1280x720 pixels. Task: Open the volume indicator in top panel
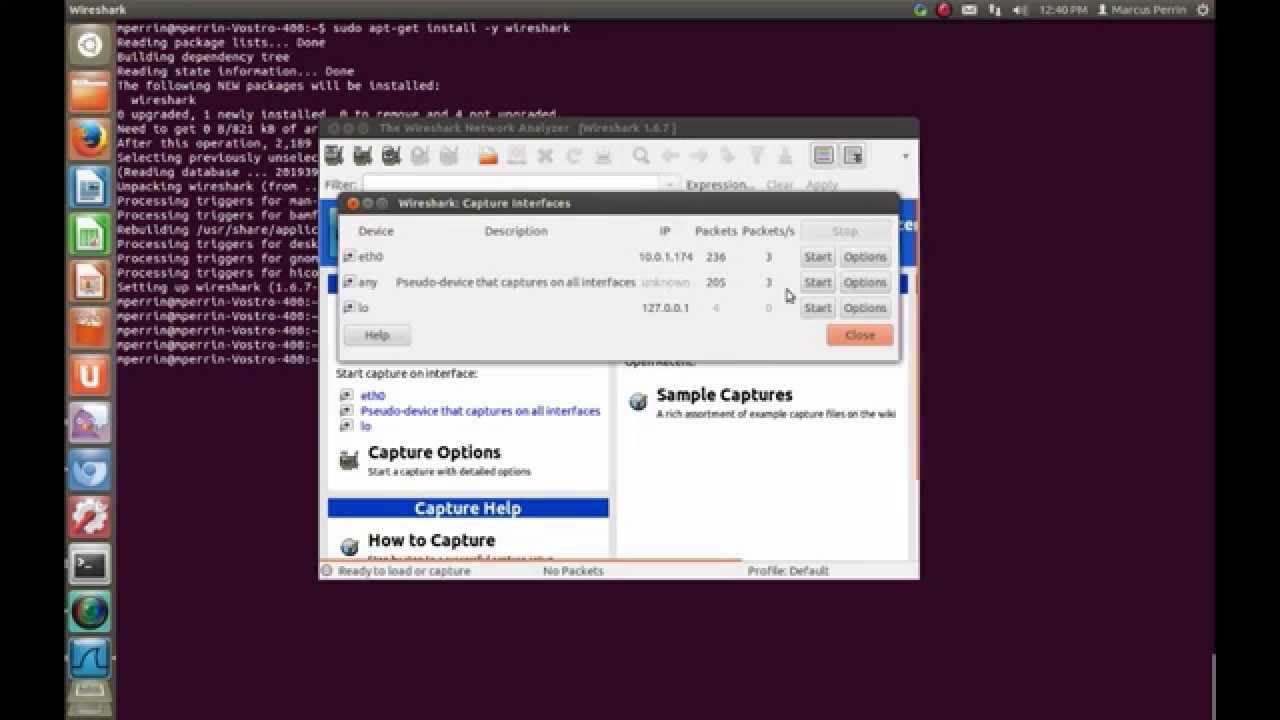click(x=1020, y=10)
